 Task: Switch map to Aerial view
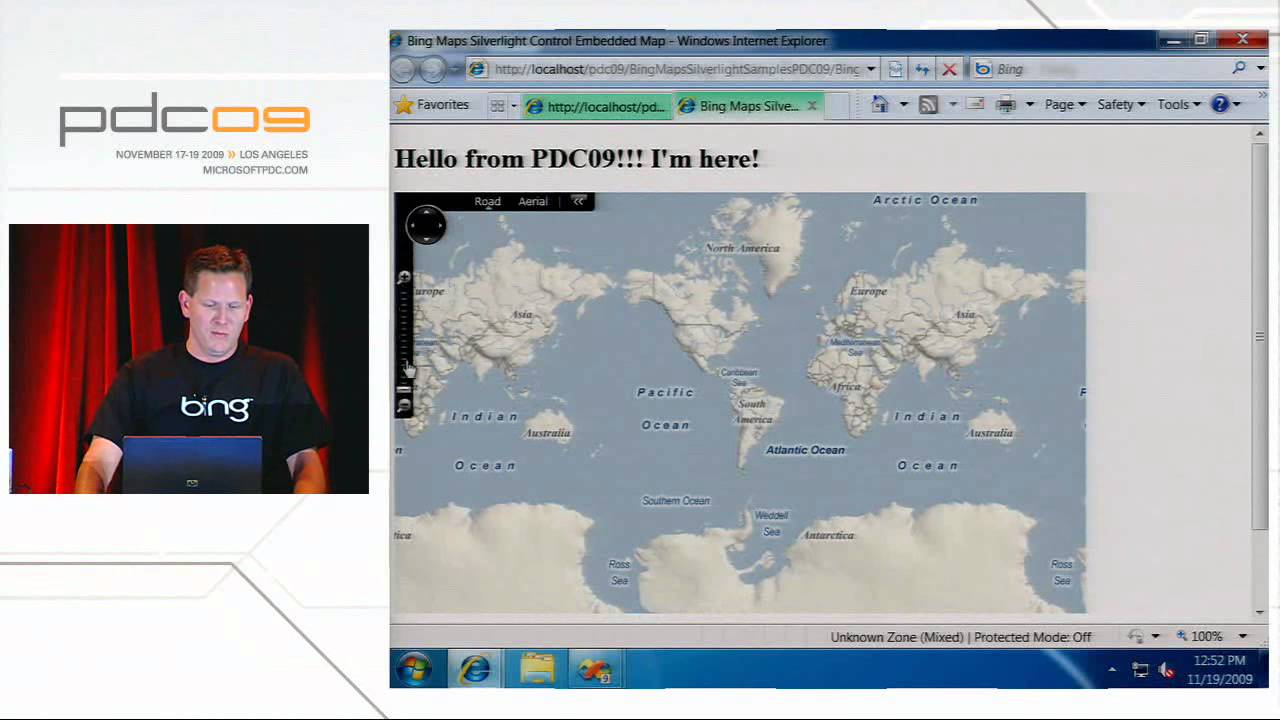tap(533, 201)
